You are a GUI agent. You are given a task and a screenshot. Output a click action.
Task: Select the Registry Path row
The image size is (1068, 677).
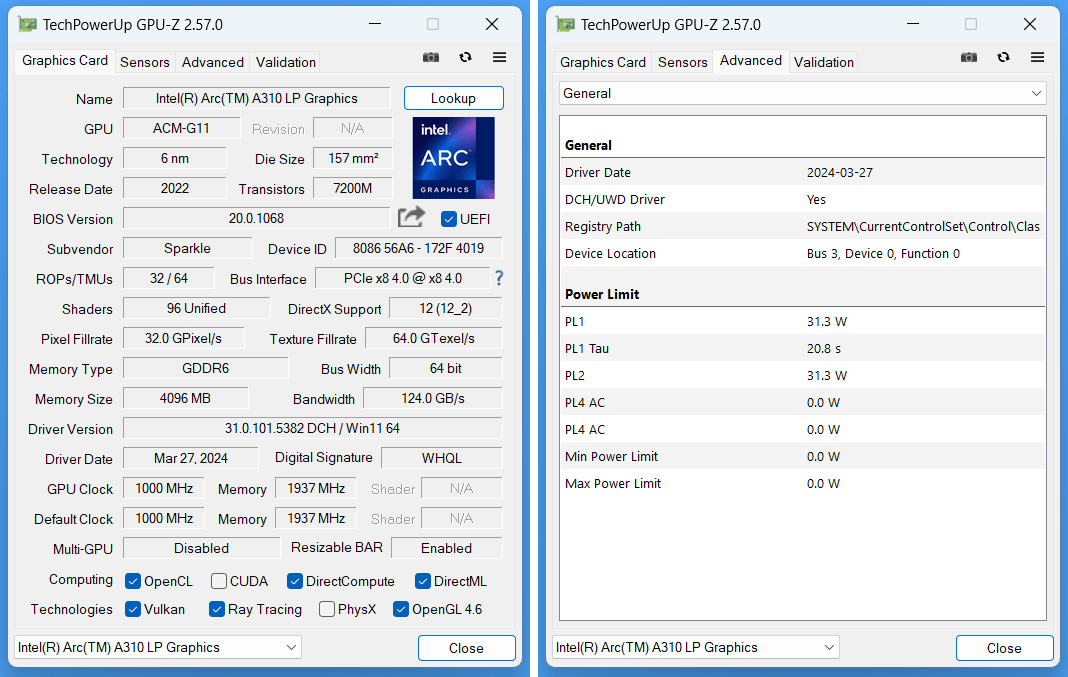pos(802,226)
